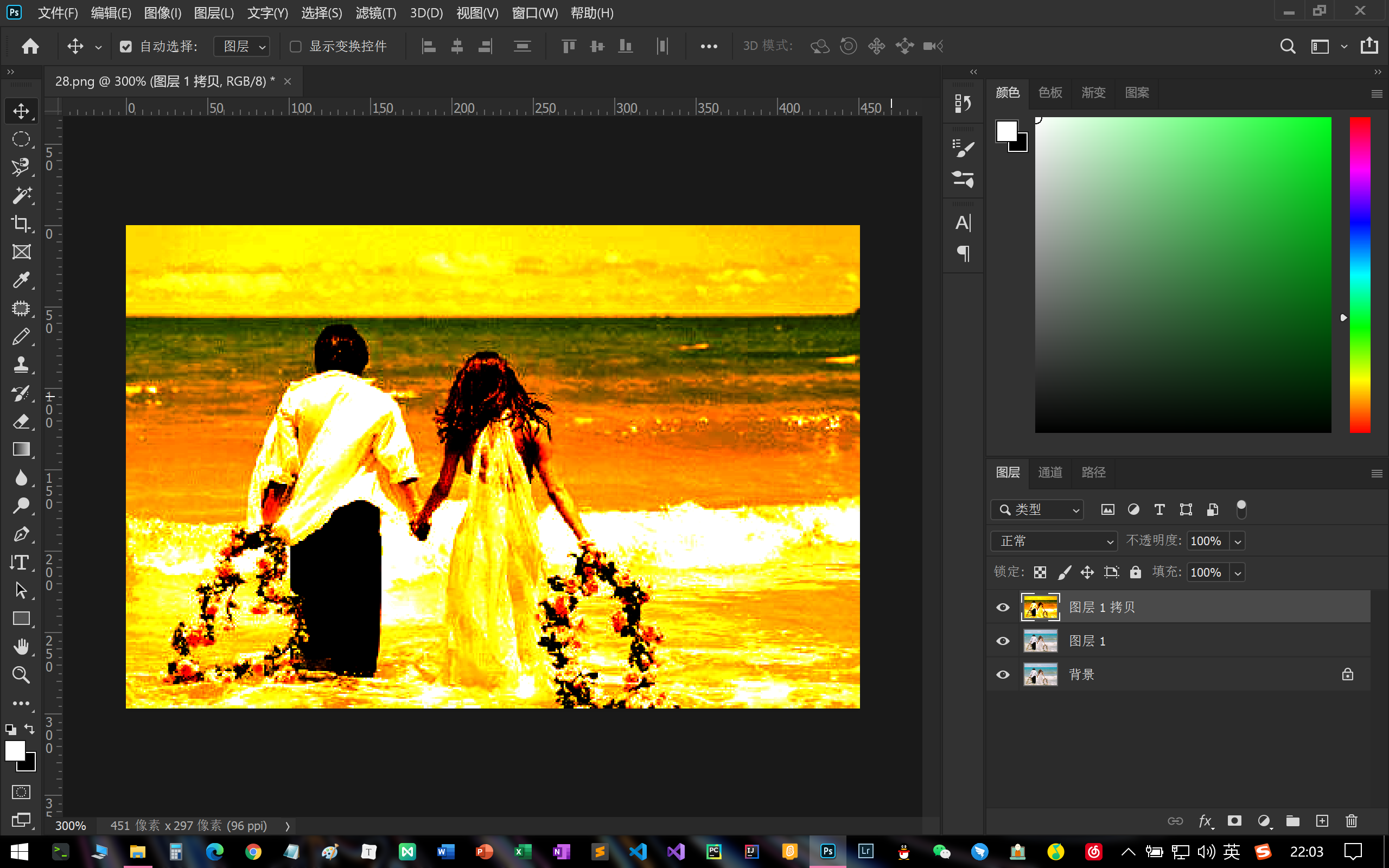Select the Clone Stamp tool
This screenshot has width=1389, height=868.
tap(21, 365)
